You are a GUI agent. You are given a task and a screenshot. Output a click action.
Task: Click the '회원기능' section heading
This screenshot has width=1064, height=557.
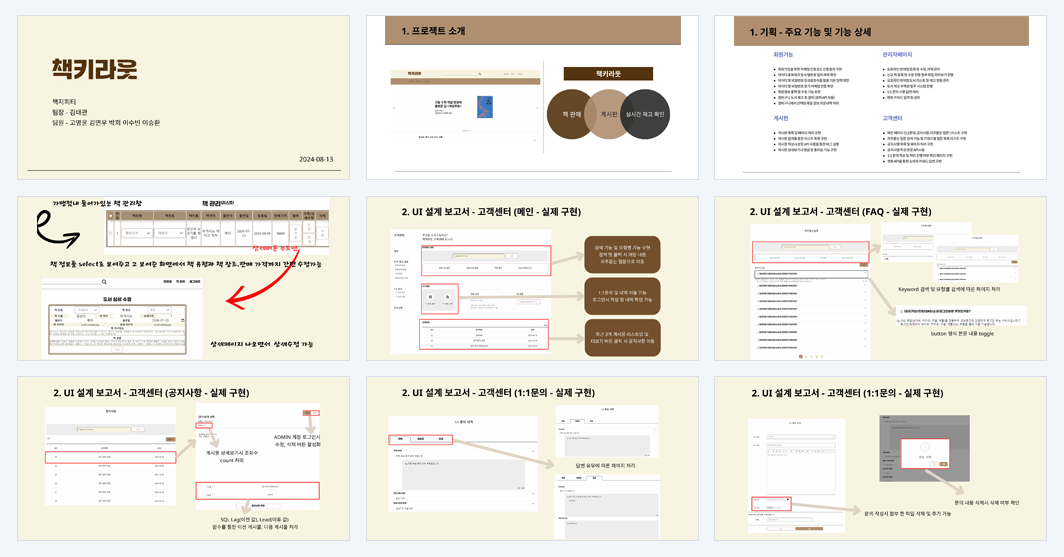782,54
